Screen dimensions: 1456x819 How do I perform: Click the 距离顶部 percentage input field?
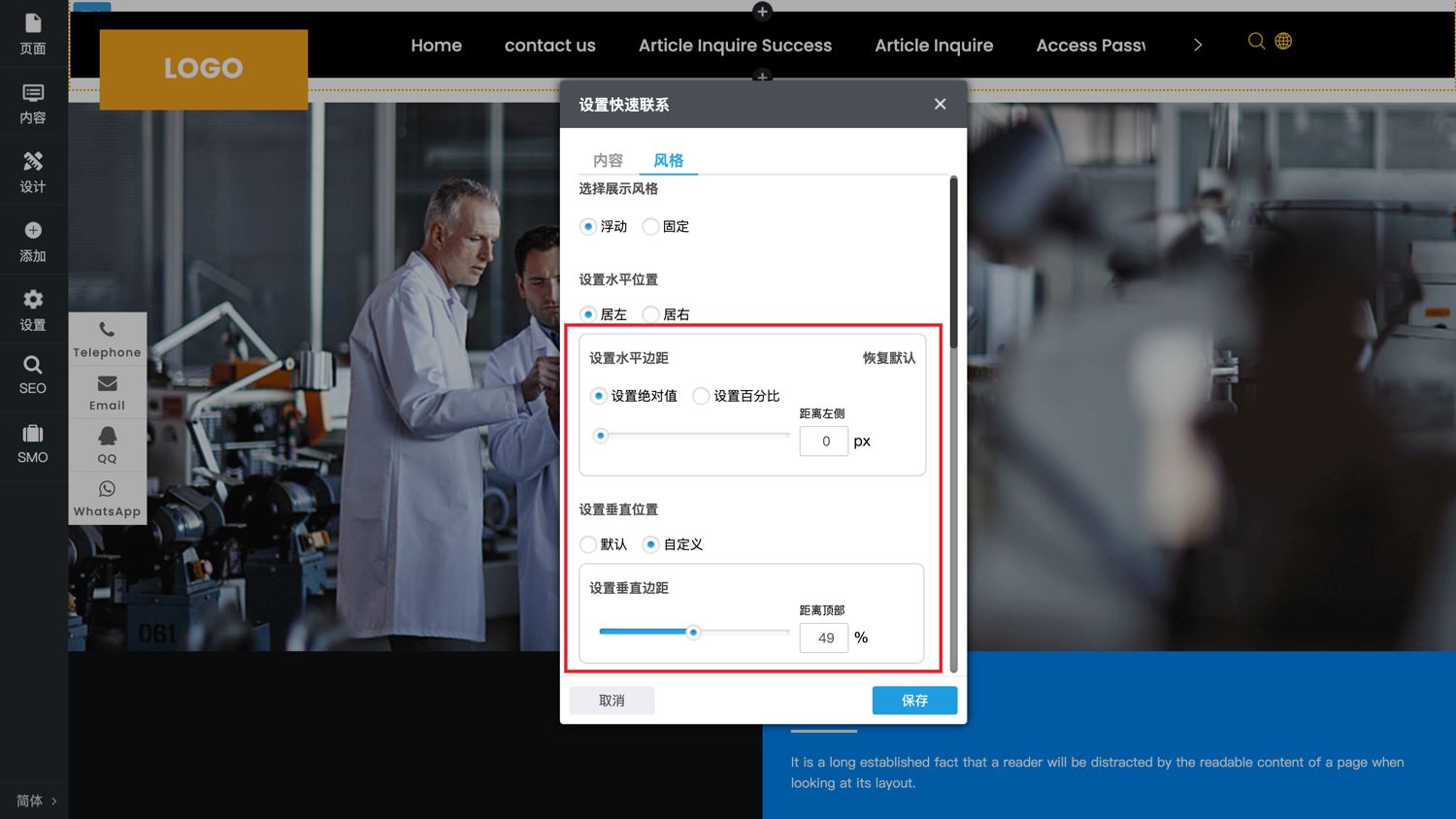tap(823, 638)
